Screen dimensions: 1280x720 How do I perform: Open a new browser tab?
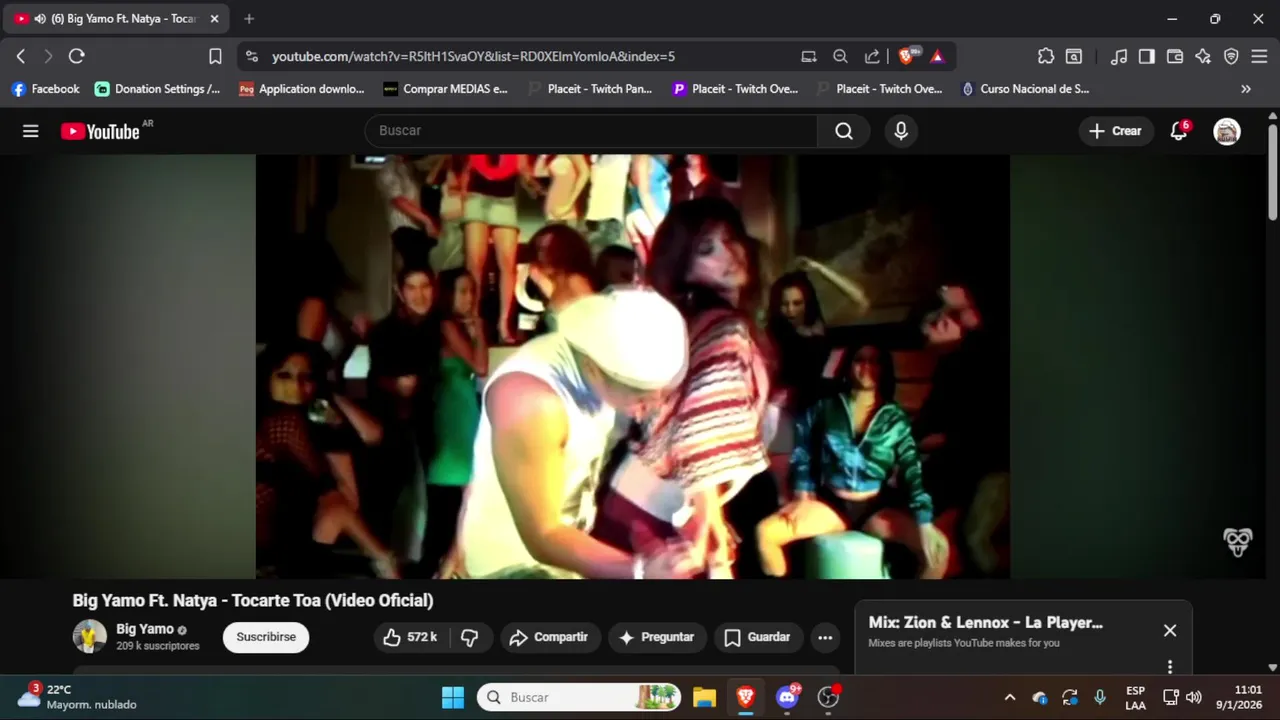249,18
